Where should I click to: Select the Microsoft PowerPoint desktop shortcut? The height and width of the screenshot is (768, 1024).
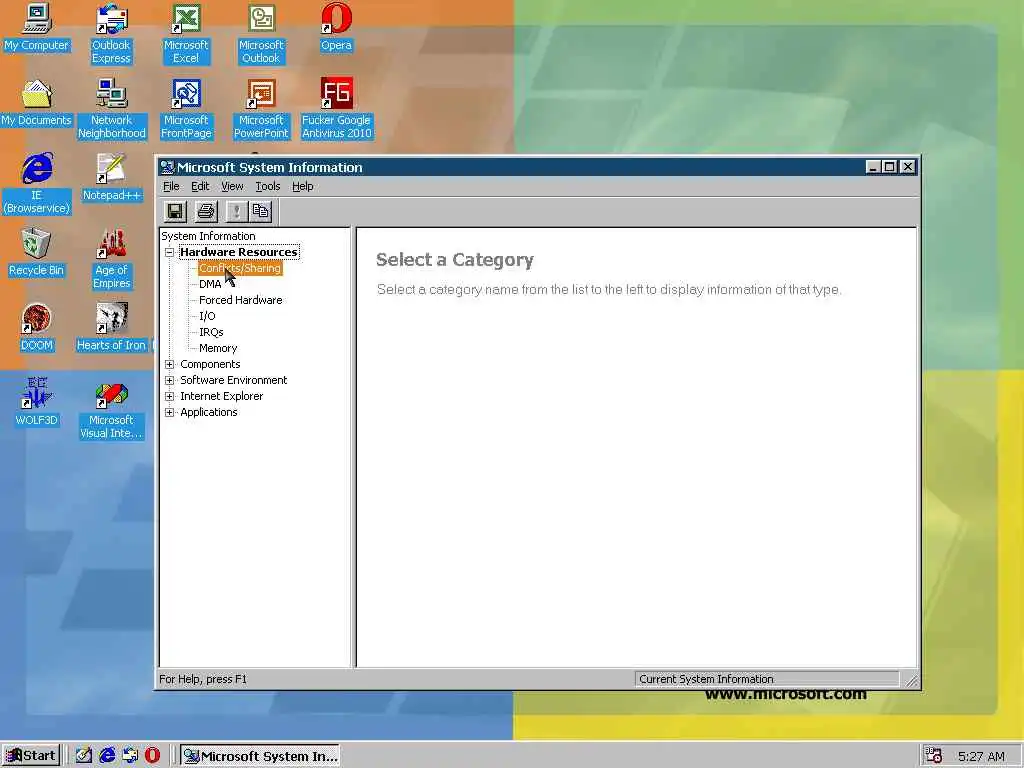click(261, 109)
